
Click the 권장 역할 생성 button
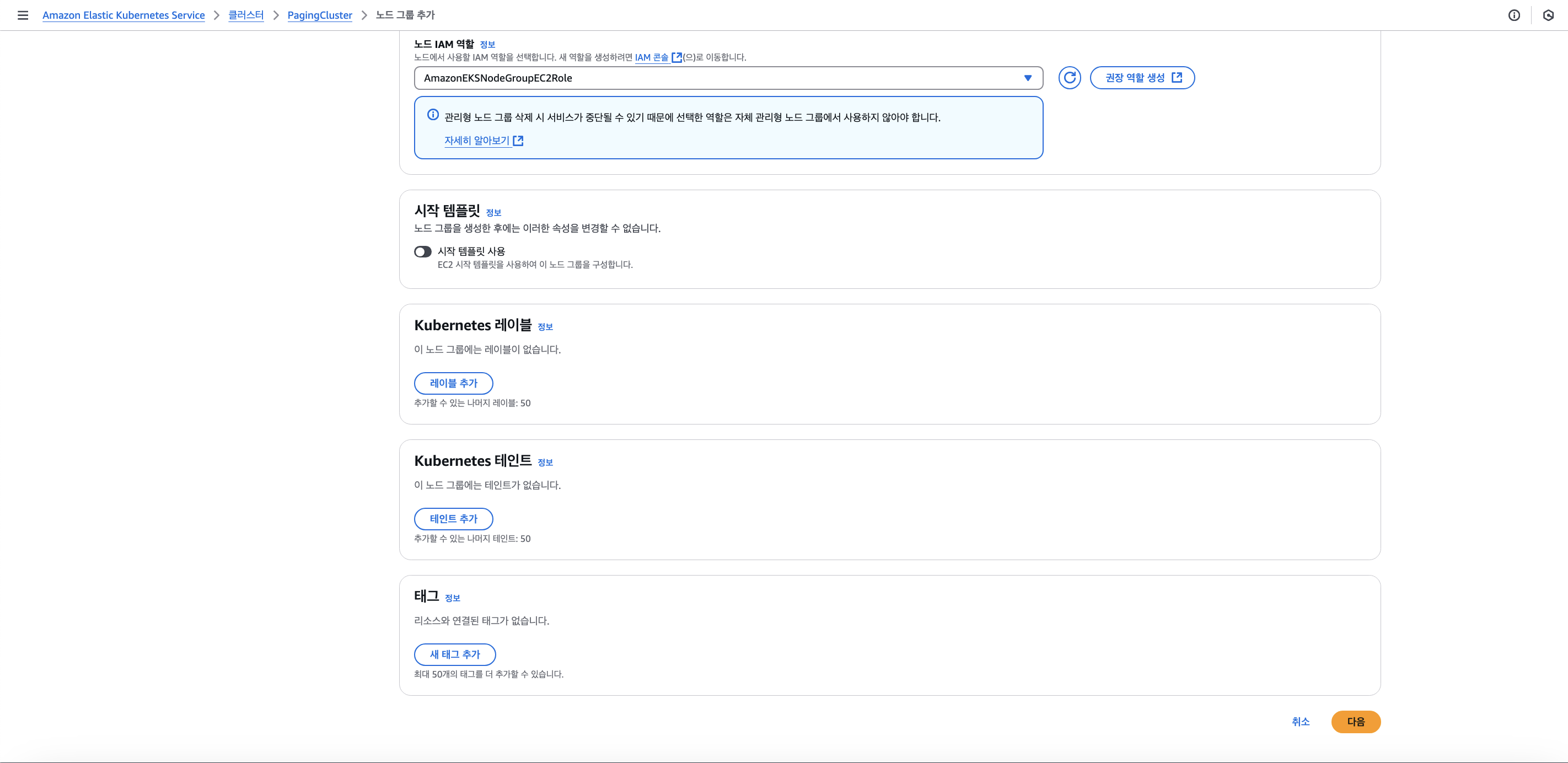1142,78
